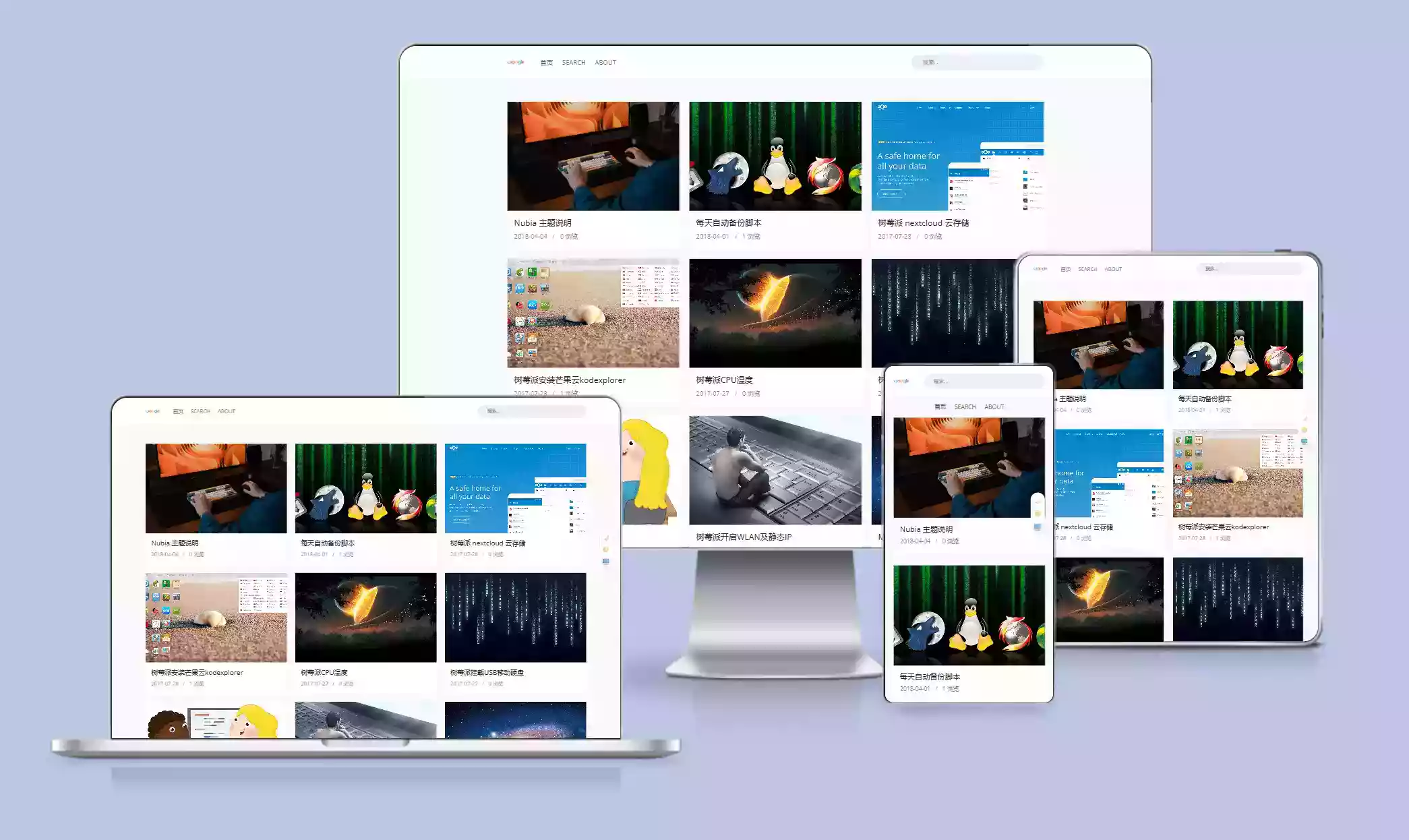Screen dimensions: 1409x840
Task: Tap the yellow circle icon at the tablet's right edge
Action: [x=1305, y=430]
